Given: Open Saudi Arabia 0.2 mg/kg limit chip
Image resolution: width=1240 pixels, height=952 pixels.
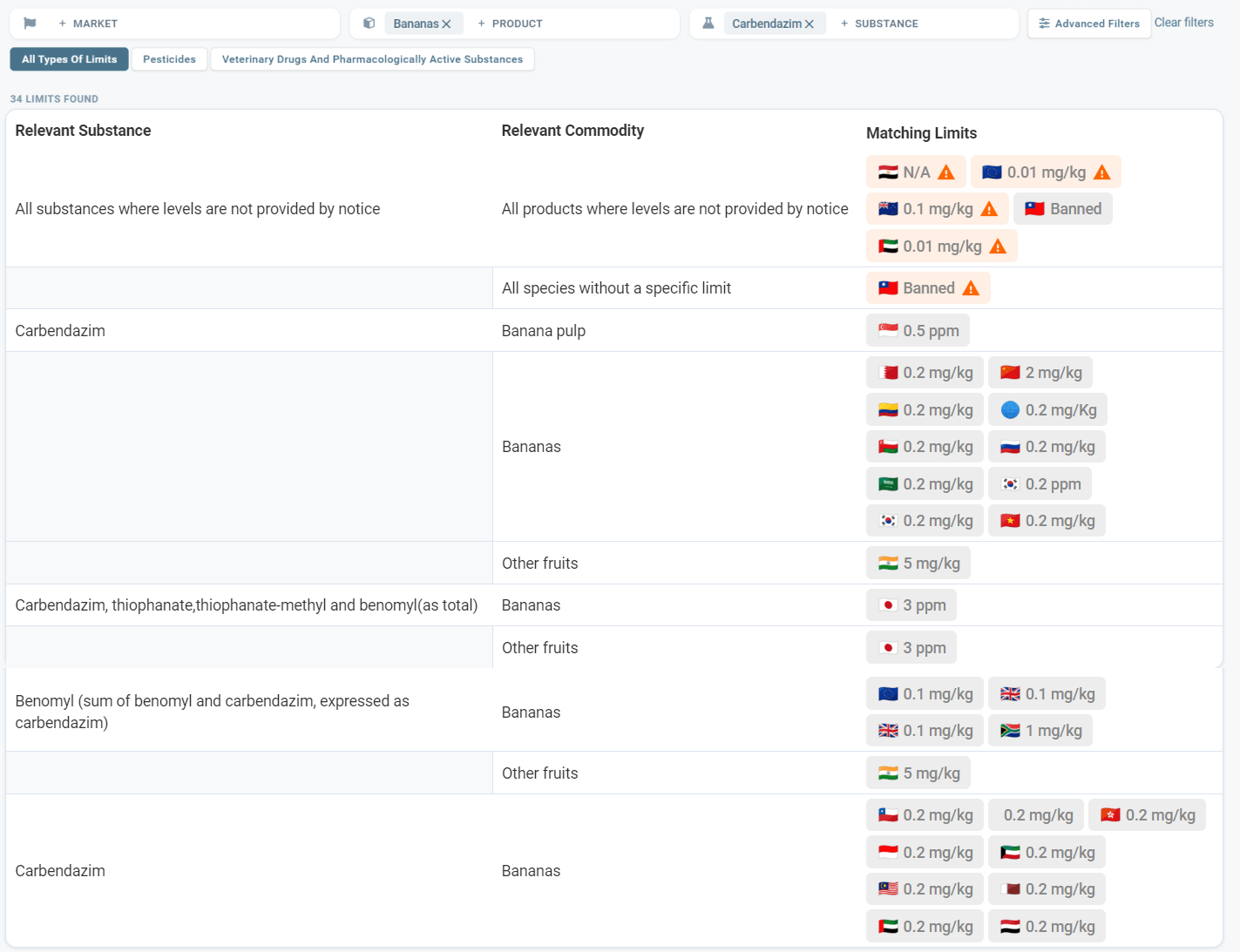Looking at the screenshot, I should 925,484.
